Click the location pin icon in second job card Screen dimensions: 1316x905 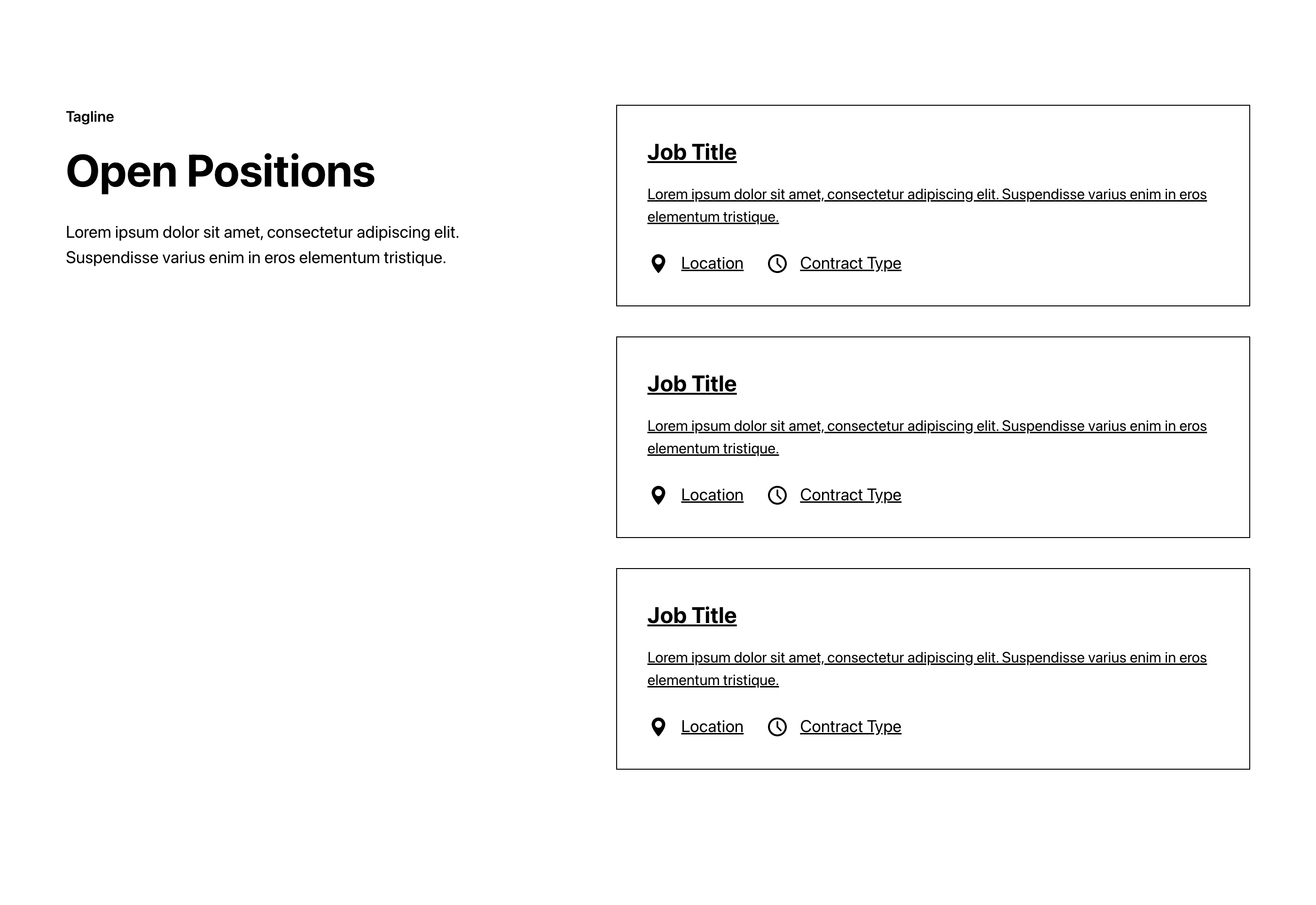click(658, 495)
